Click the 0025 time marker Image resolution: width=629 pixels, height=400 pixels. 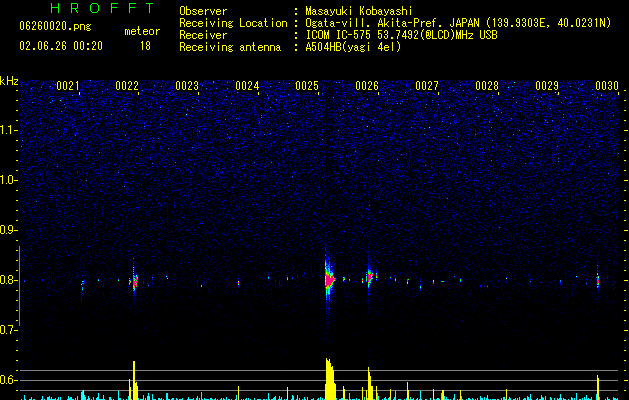coord(307,86)
